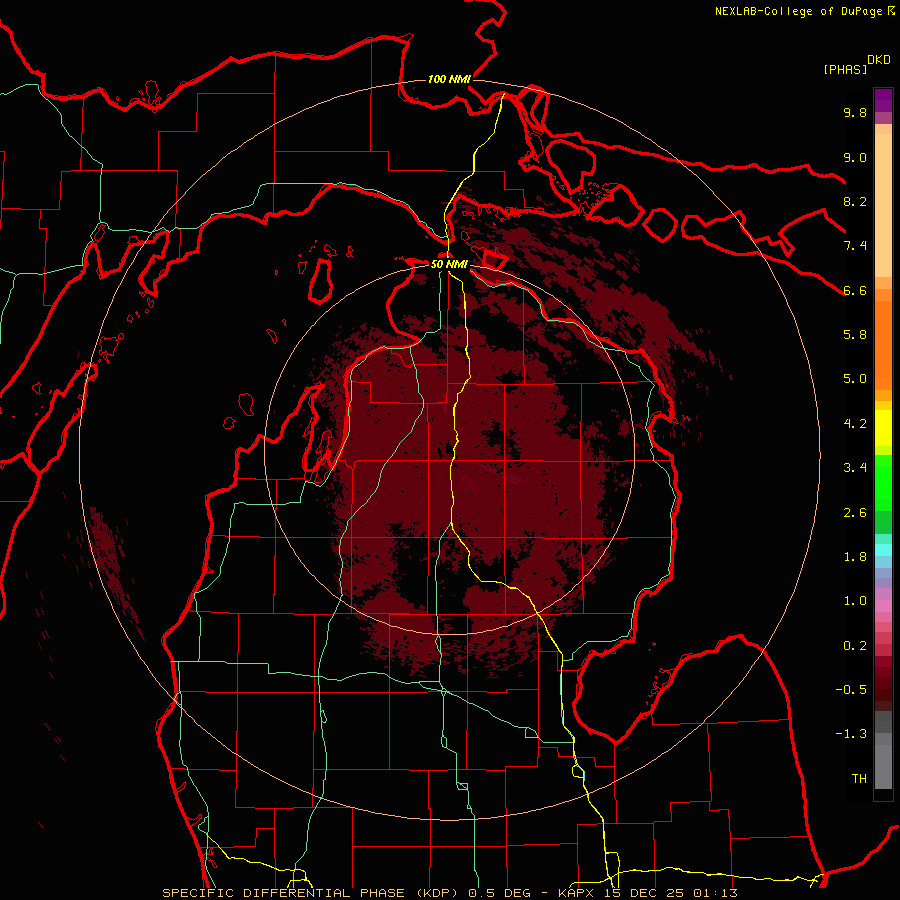
Task: Click the 0.2 scale value
Action: [855, 646]
